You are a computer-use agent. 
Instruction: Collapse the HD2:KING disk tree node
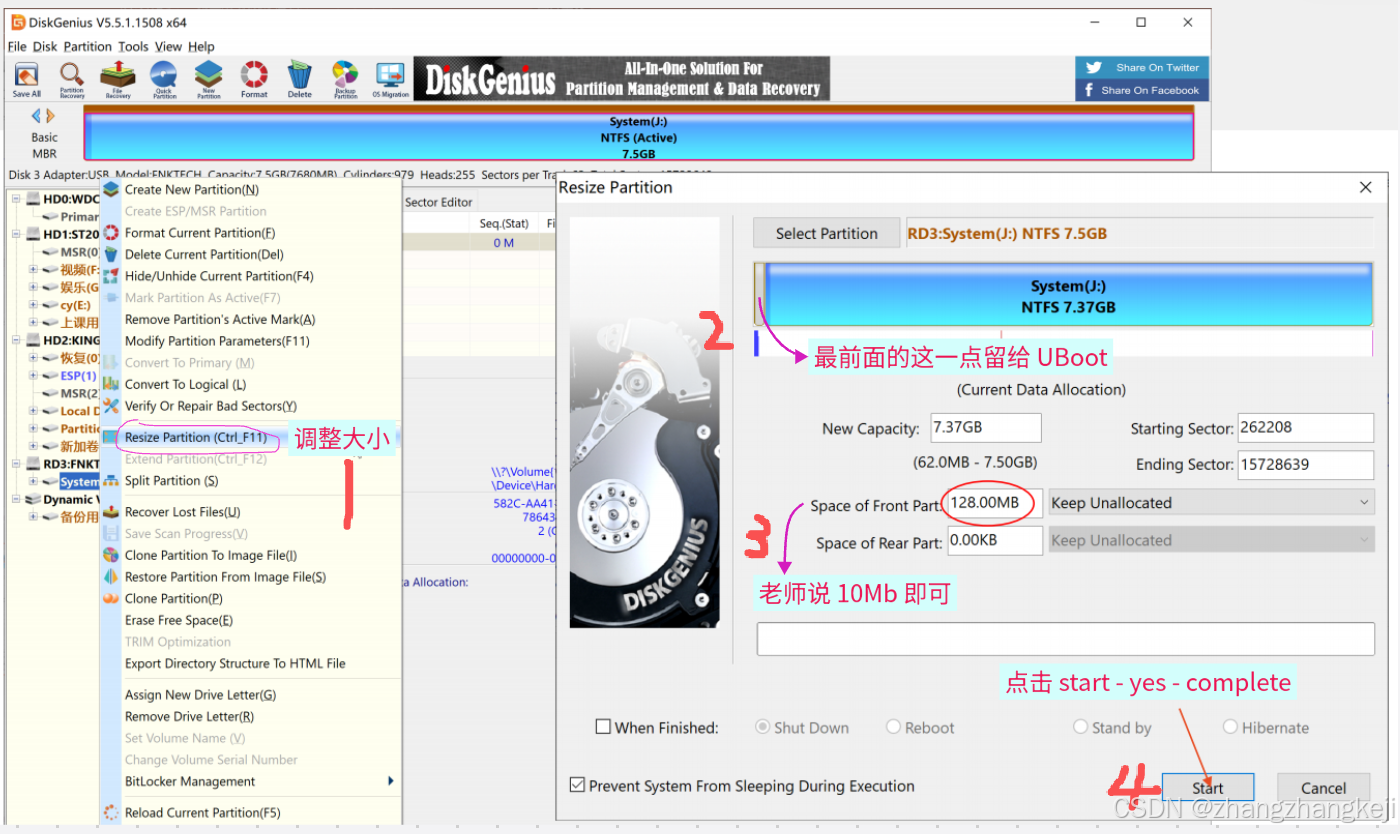click(18, 340)
